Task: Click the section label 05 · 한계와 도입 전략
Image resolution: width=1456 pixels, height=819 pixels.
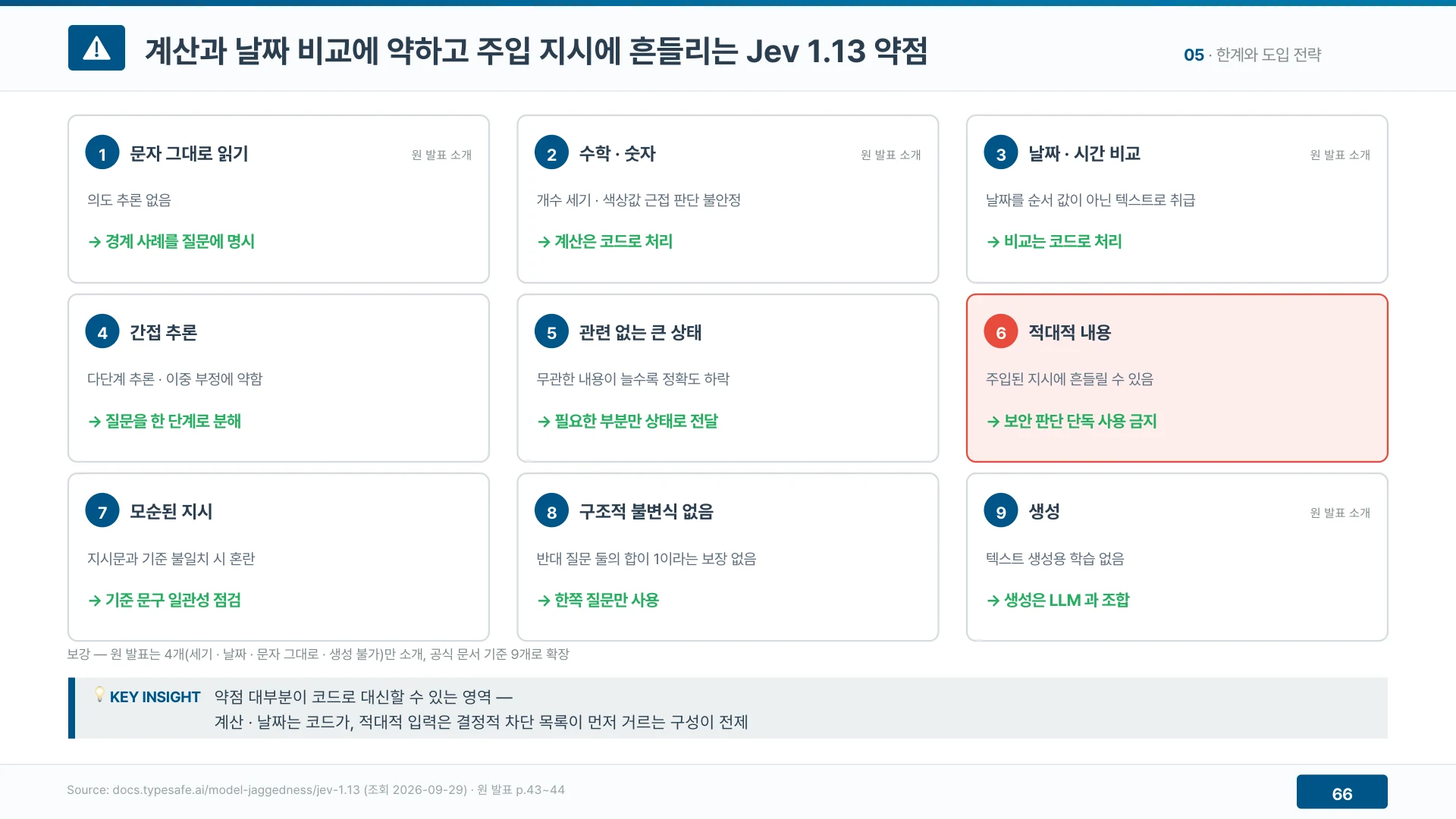Action: 1252,55
